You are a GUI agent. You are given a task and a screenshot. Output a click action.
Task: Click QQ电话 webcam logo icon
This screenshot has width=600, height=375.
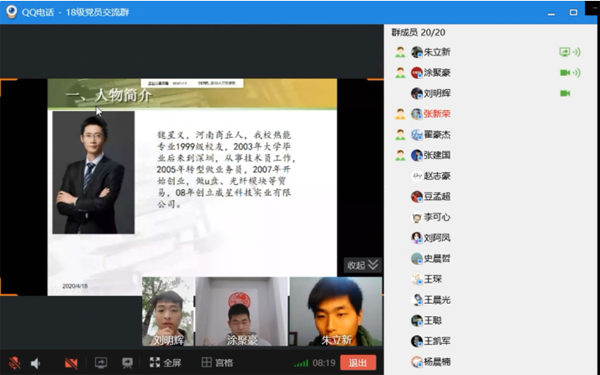(x=11, y=12)
